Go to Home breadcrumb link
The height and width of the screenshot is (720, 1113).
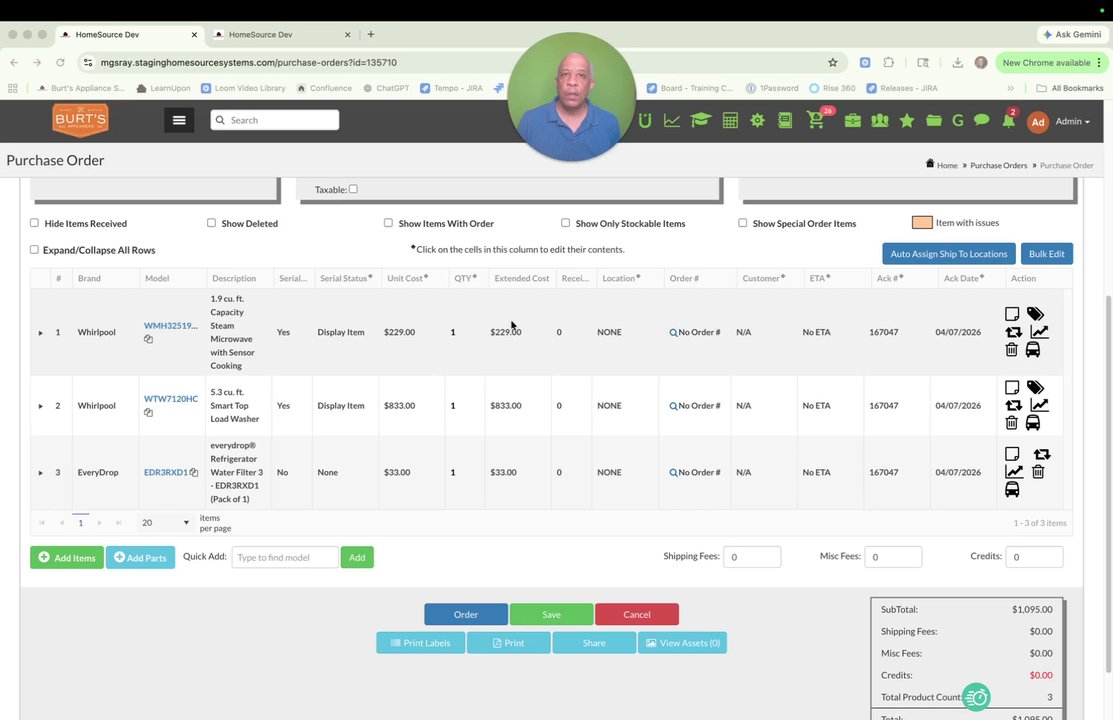tap(947, 165)
